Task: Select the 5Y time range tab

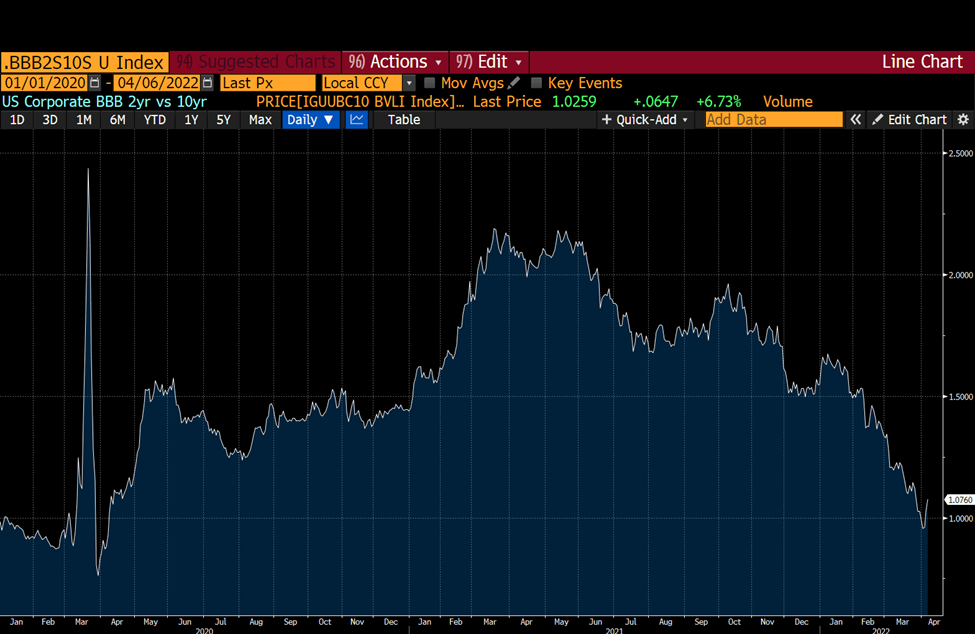Action: [x=224, y=120]
